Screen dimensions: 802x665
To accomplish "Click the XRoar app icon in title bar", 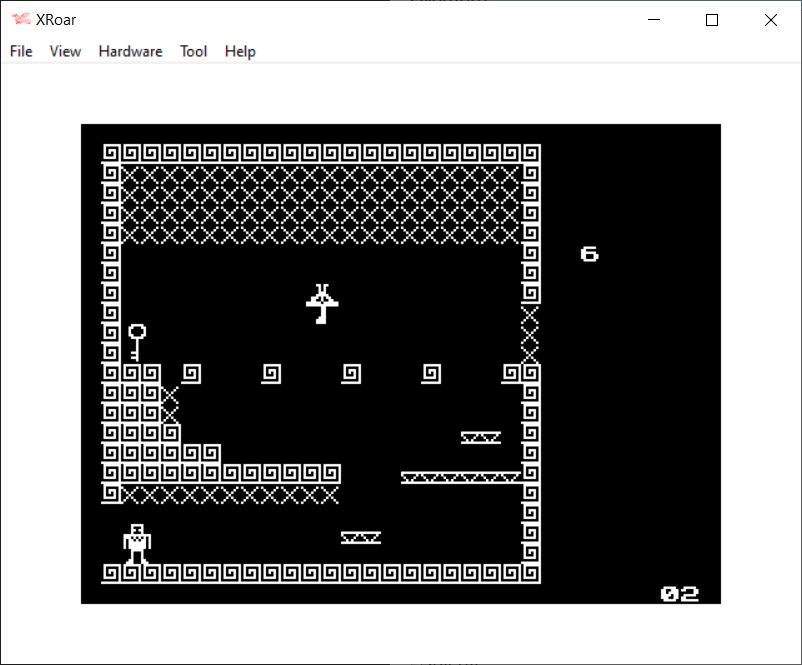I will pos(20,20).
